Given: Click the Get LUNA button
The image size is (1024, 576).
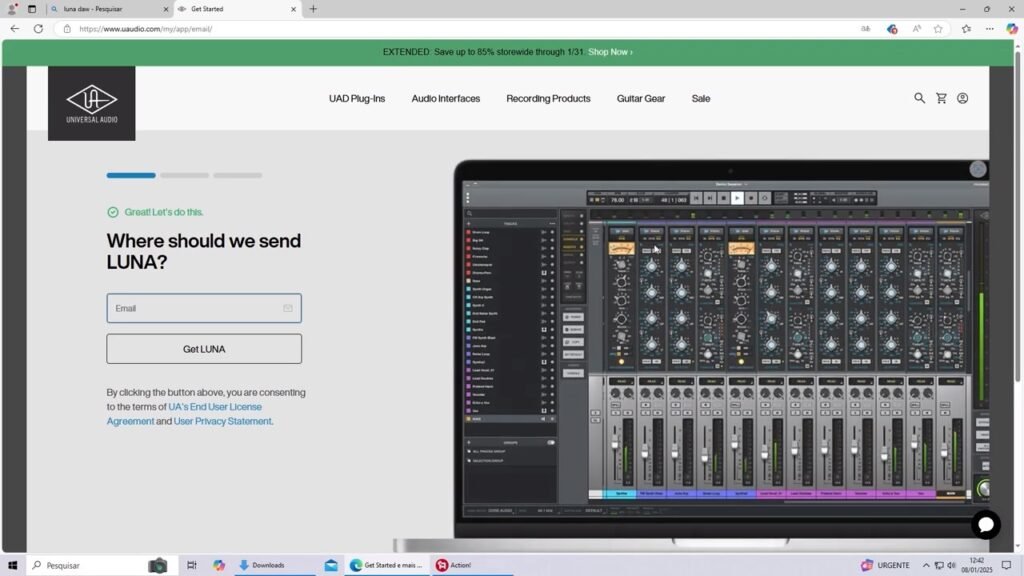Looking at the screenshot, I should [204, 349].
